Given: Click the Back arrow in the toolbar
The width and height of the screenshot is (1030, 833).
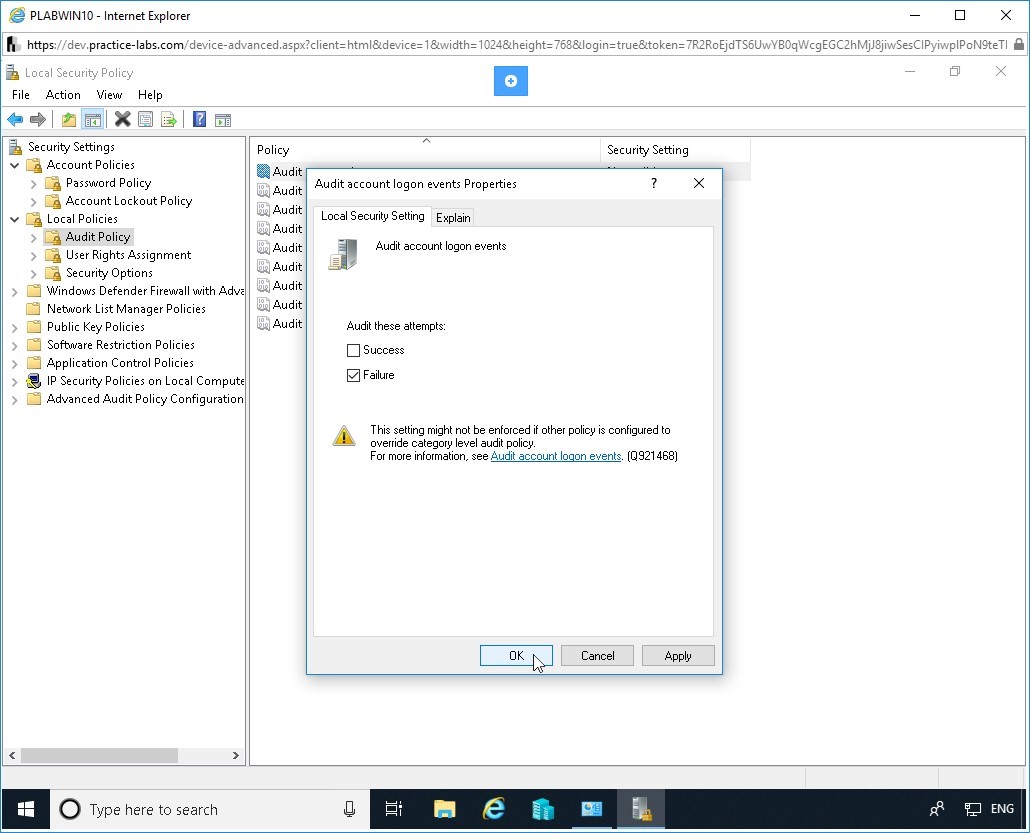Looking at the screenshot, I should [15, 120].
